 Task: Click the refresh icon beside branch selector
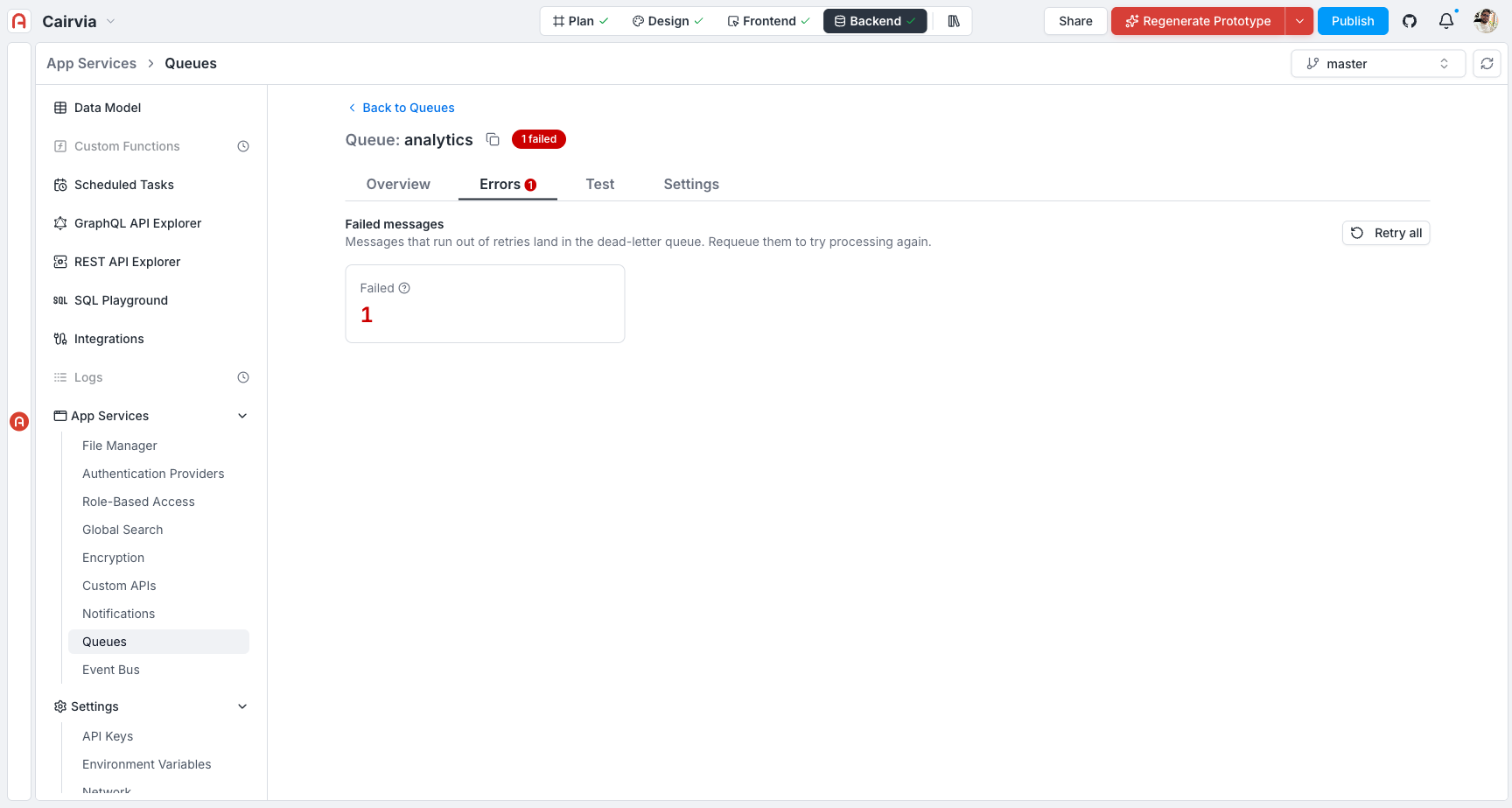(1487, 64)
